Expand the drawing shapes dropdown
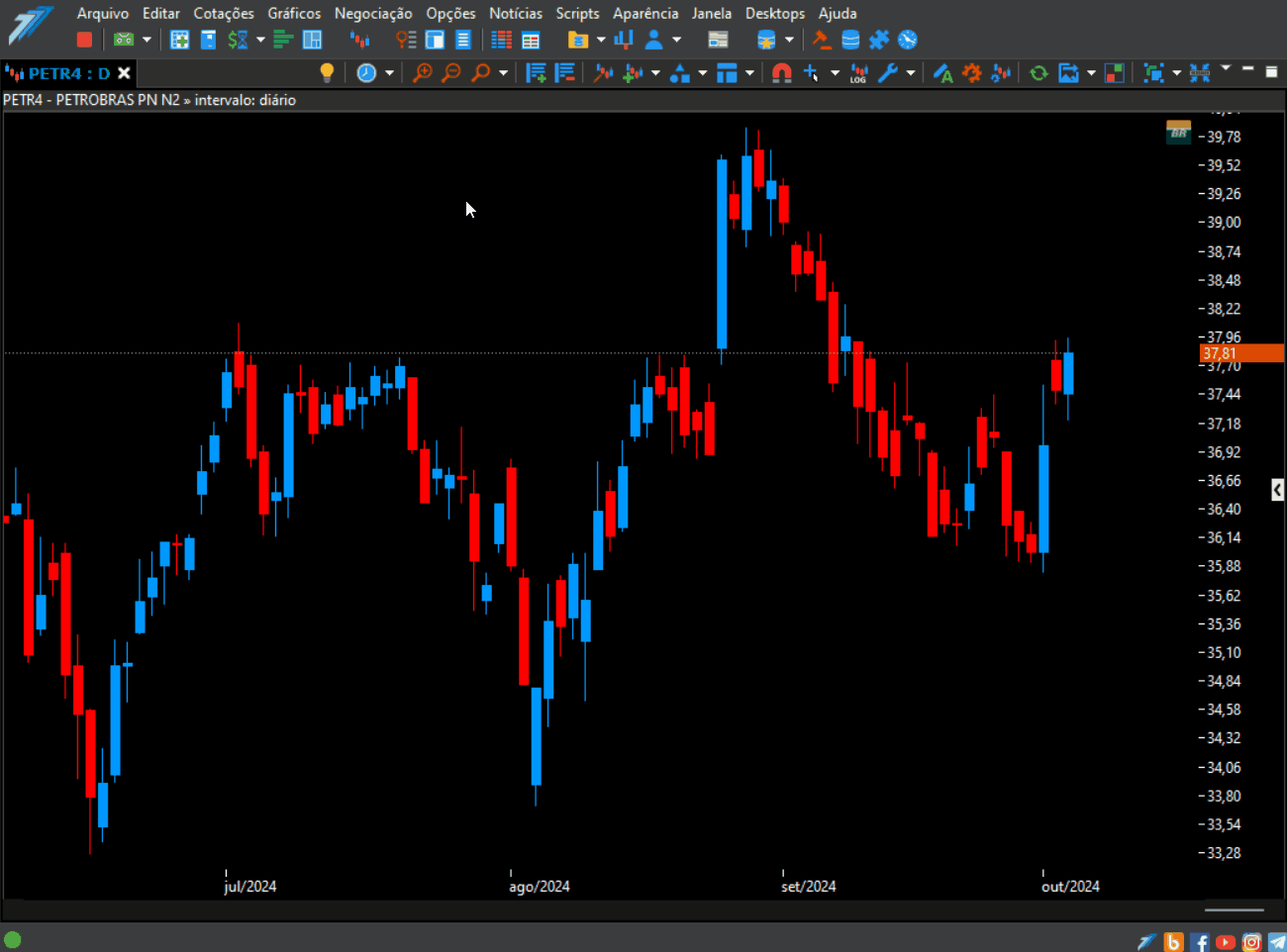1287x952 pixels. 703,73
